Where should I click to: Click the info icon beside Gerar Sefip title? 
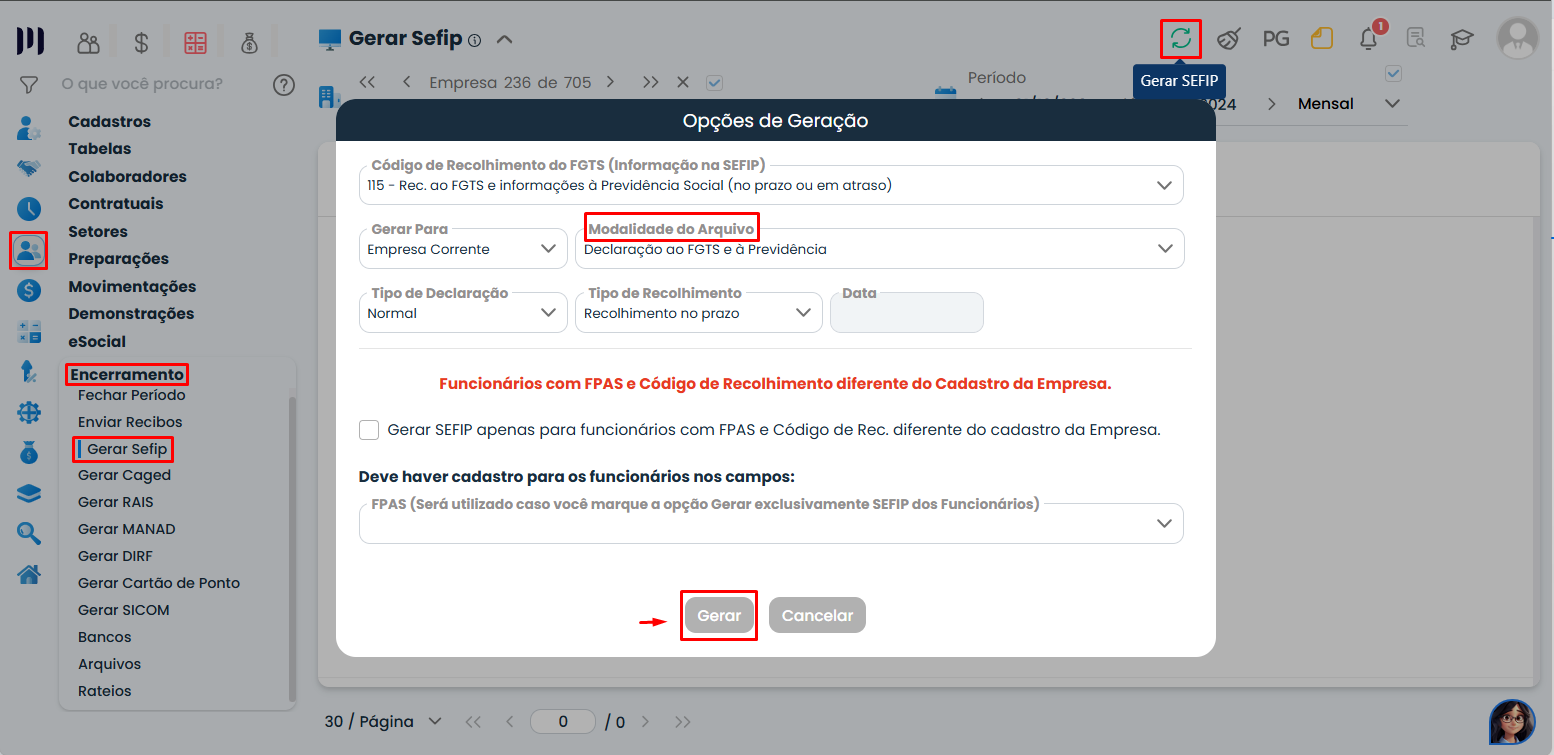pyautogui.click(x=475, y=41)
